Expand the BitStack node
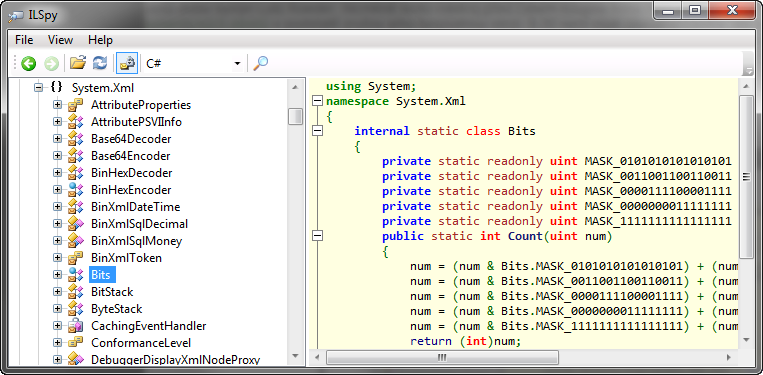 [57, 292]
